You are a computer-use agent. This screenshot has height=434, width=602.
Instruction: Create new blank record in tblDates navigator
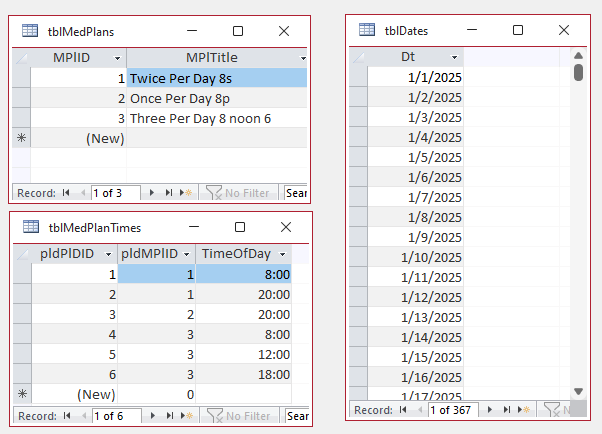click(524, 410)
